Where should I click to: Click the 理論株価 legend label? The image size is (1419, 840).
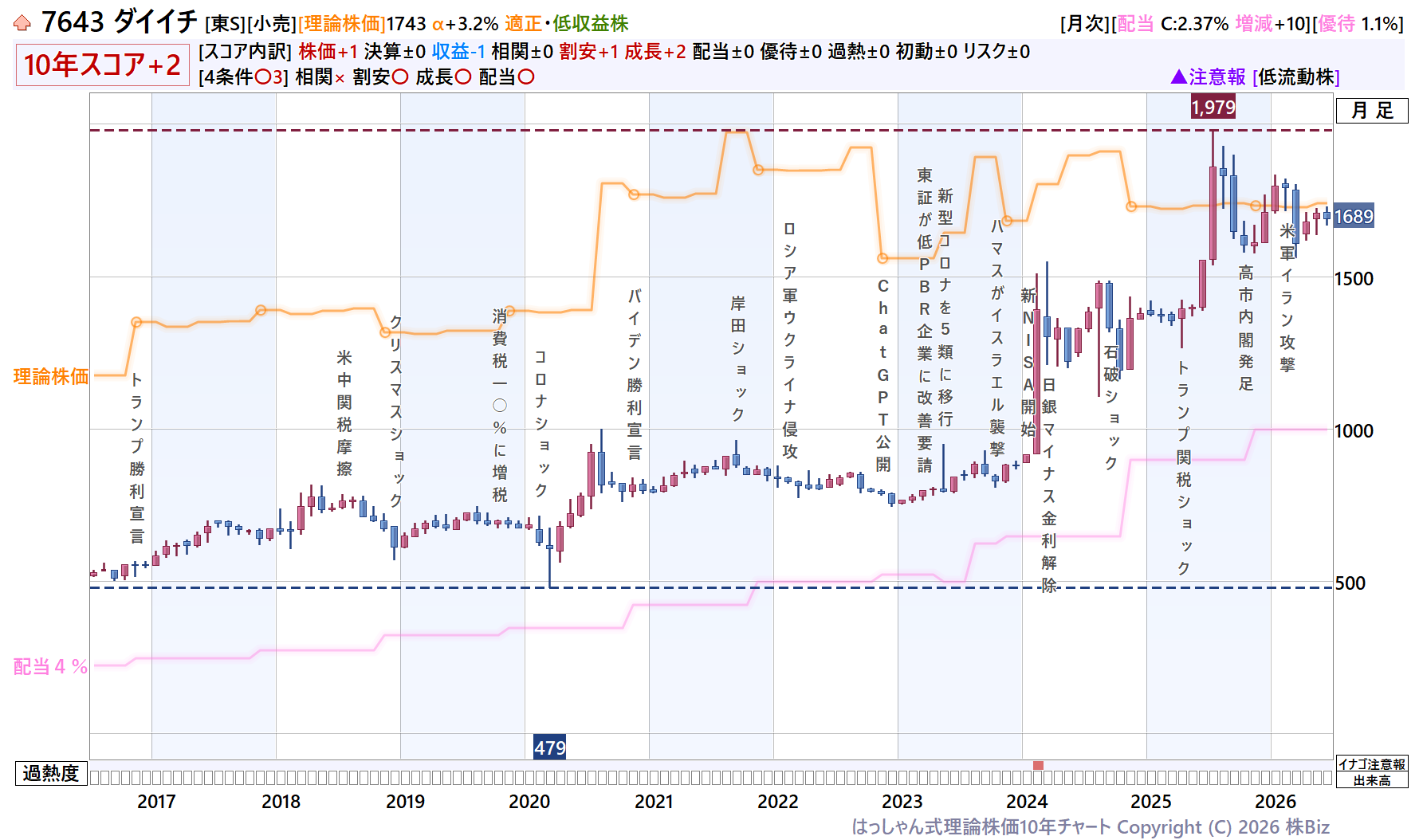coord(51,376)
